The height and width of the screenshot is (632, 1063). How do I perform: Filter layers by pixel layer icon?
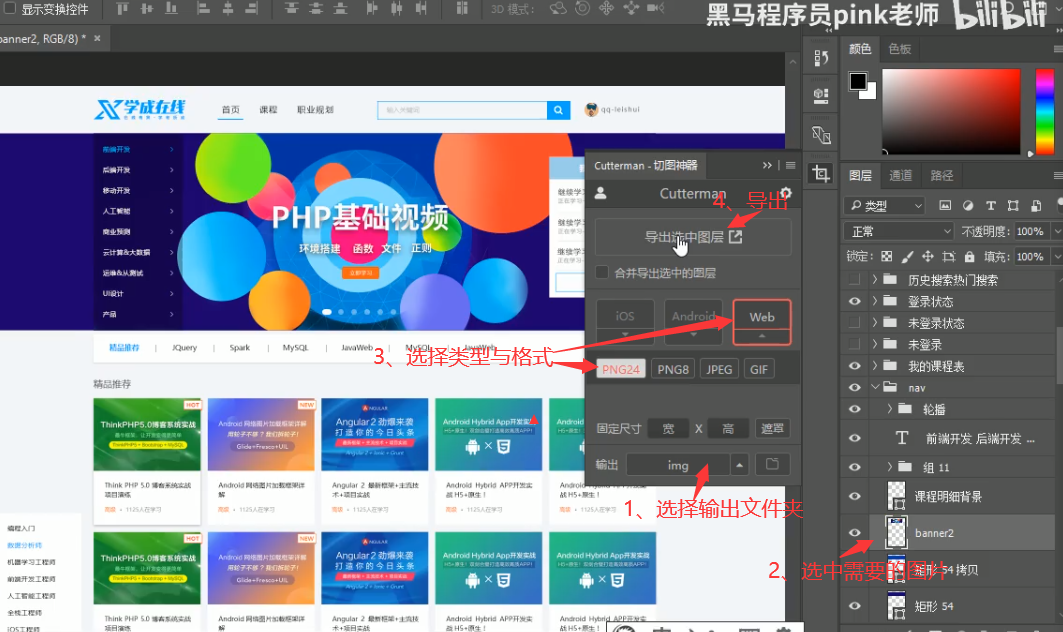(x=945, y=205)
